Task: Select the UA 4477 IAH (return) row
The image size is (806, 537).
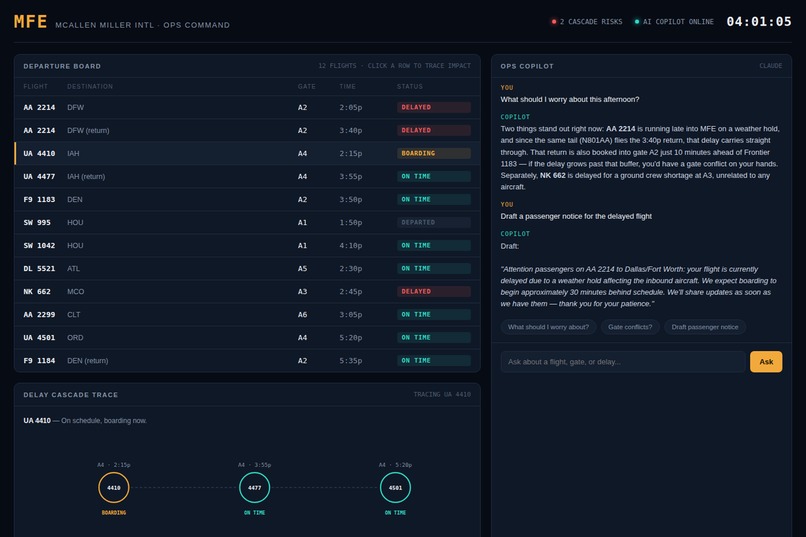Action: pyautogui.click(x=247, y=176)
